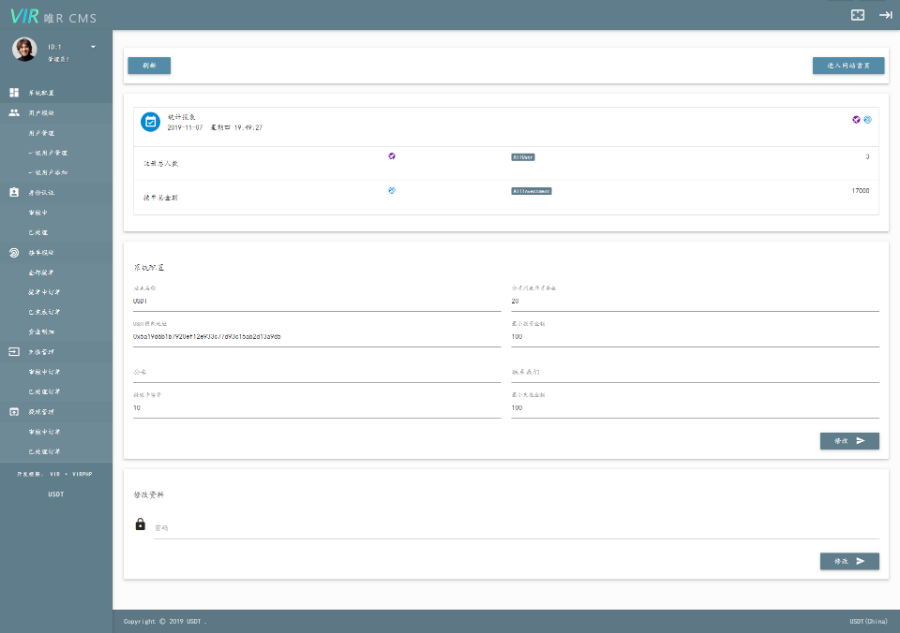Screen dimensions: 900x633
Task: Focus the field containing value 20
Action: point(695,301)
